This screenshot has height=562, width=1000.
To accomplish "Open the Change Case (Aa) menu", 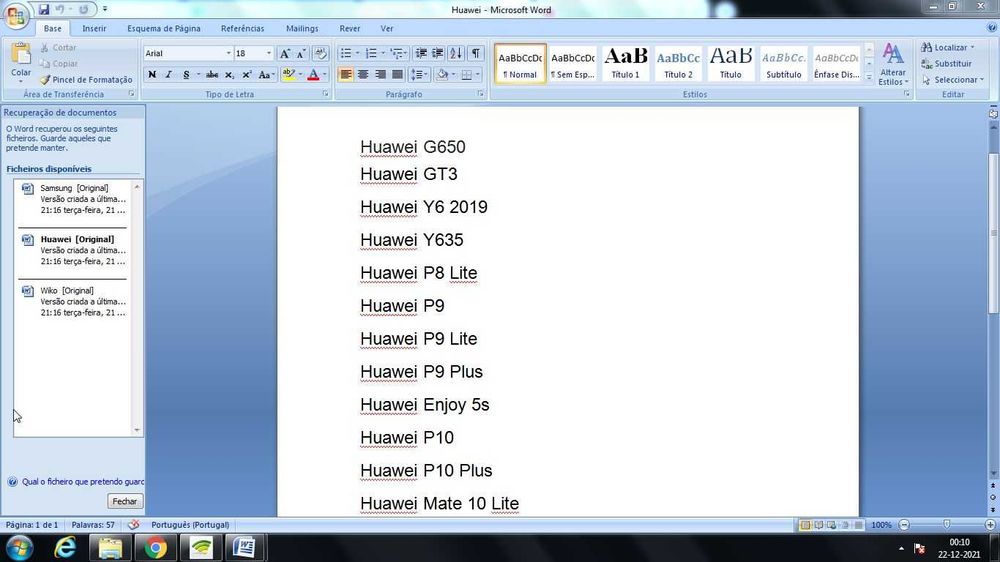I will tap(266, 75).
